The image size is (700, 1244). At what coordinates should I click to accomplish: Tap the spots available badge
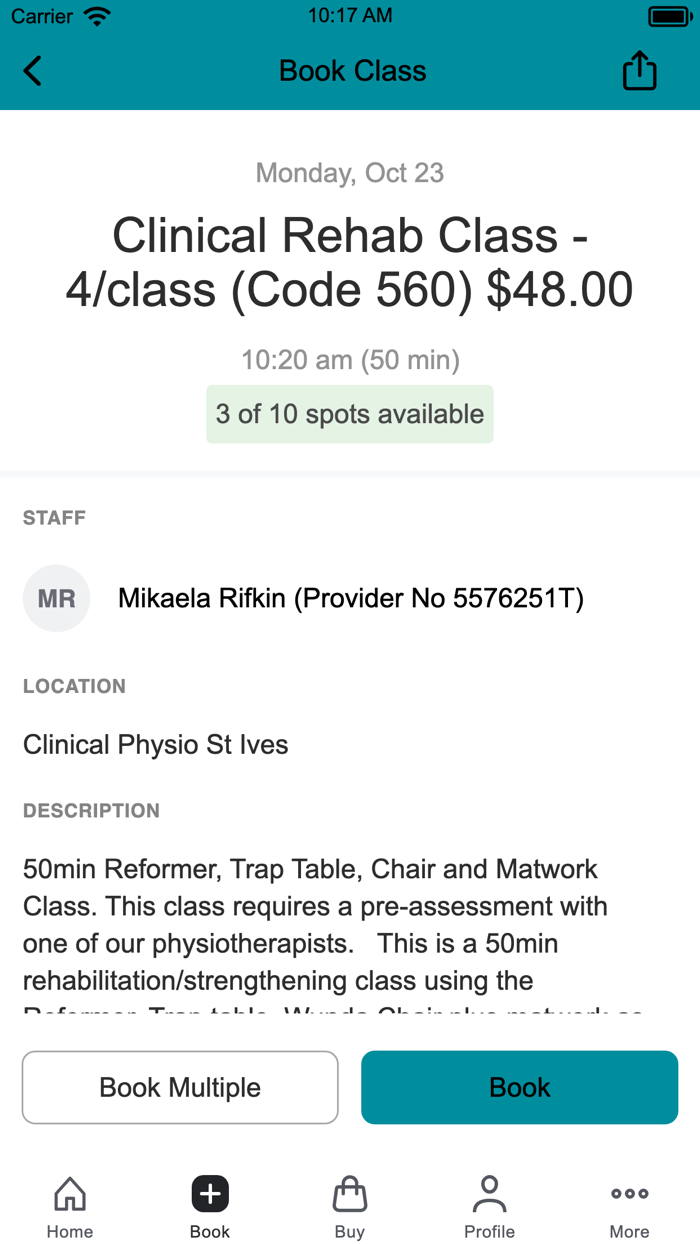point(349,414)
